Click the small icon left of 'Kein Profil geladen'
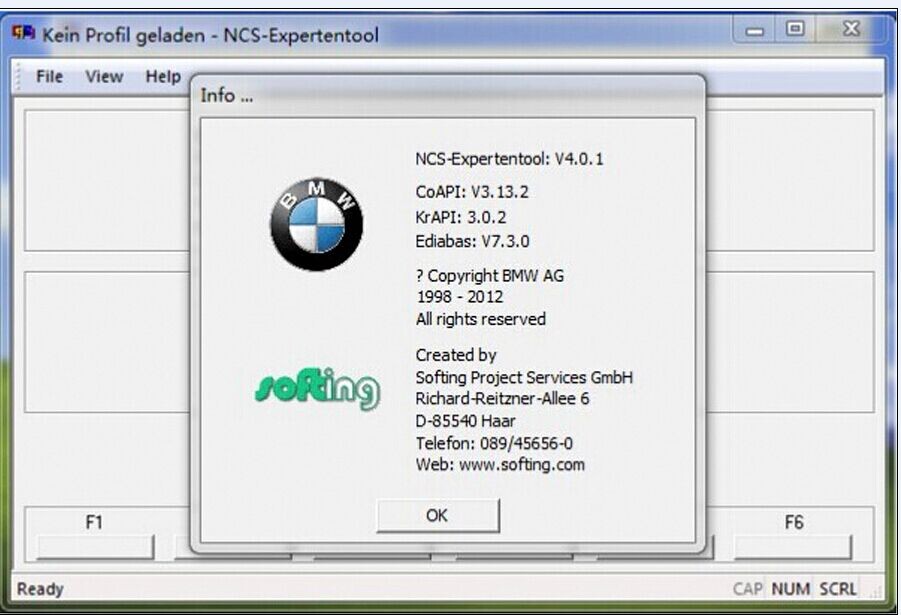 (x=23, y=33)
